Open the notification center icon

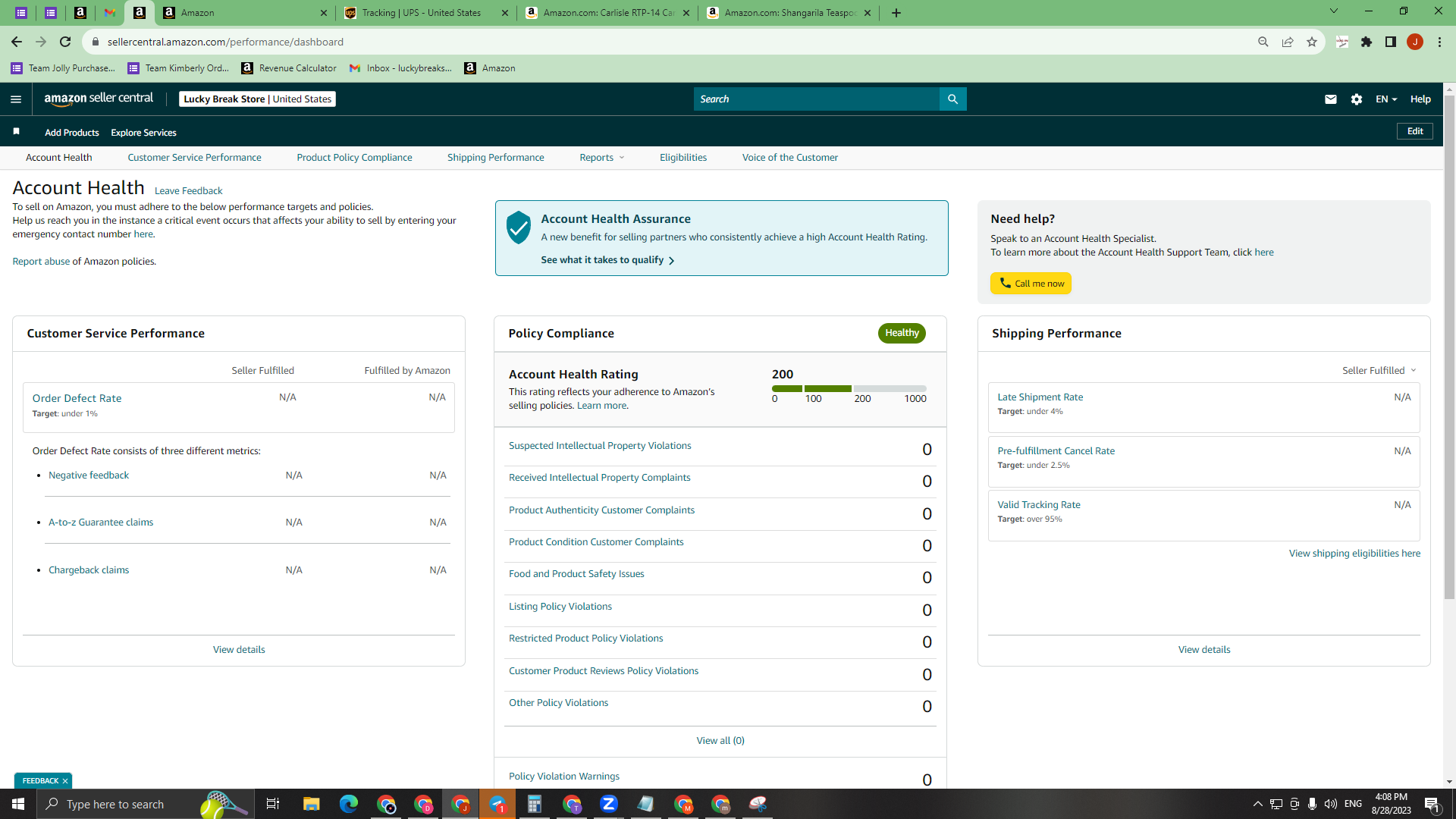pyautogui.click(x=1432, y=804)
